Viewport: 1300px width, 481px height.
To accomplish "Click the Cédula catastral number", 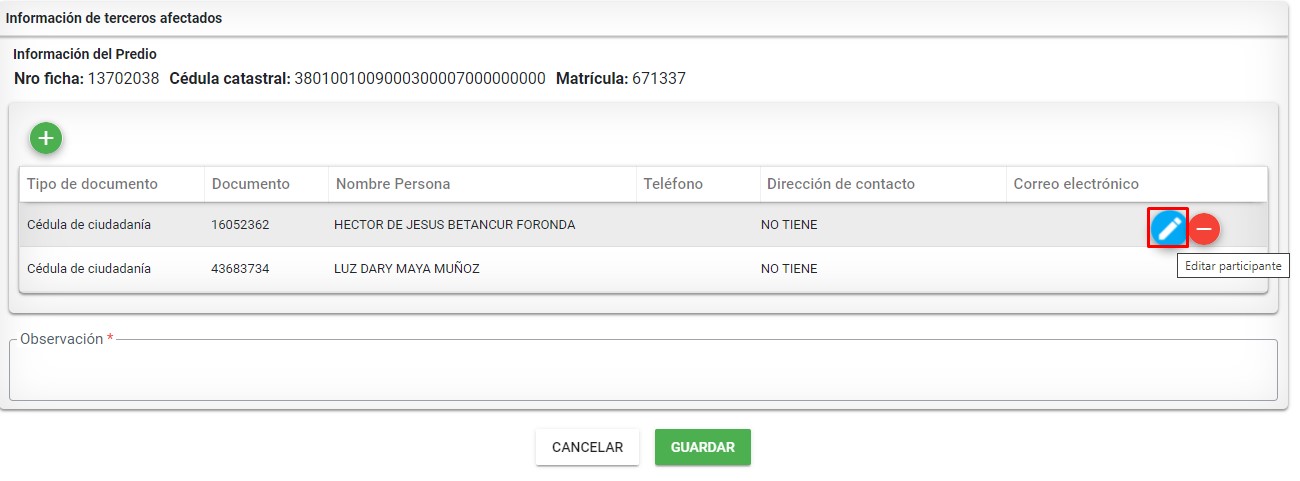I will pos(420,78).
